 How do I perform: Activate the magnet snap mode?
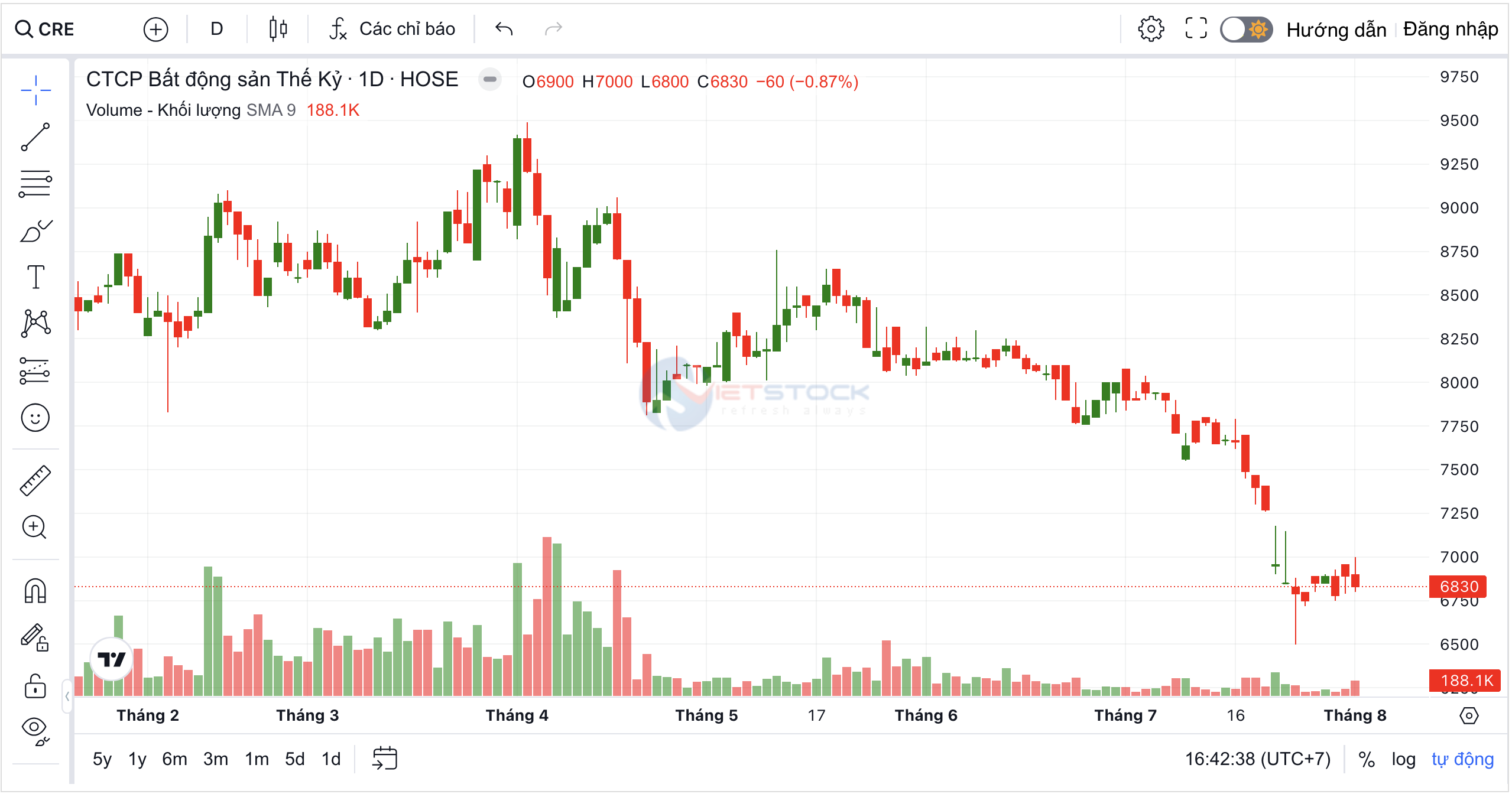point(35,590)
